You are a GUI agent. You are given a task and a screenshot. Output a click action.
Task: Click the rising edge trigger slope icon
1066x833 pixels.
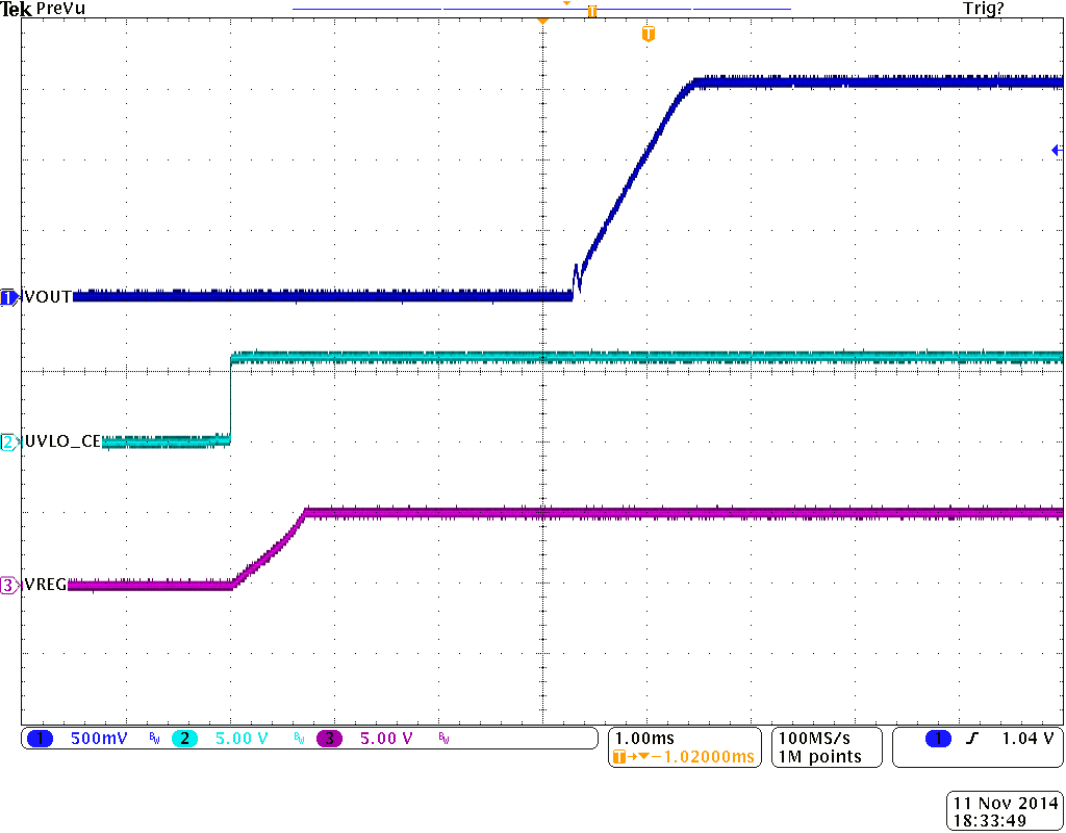[x=971, y=739]
